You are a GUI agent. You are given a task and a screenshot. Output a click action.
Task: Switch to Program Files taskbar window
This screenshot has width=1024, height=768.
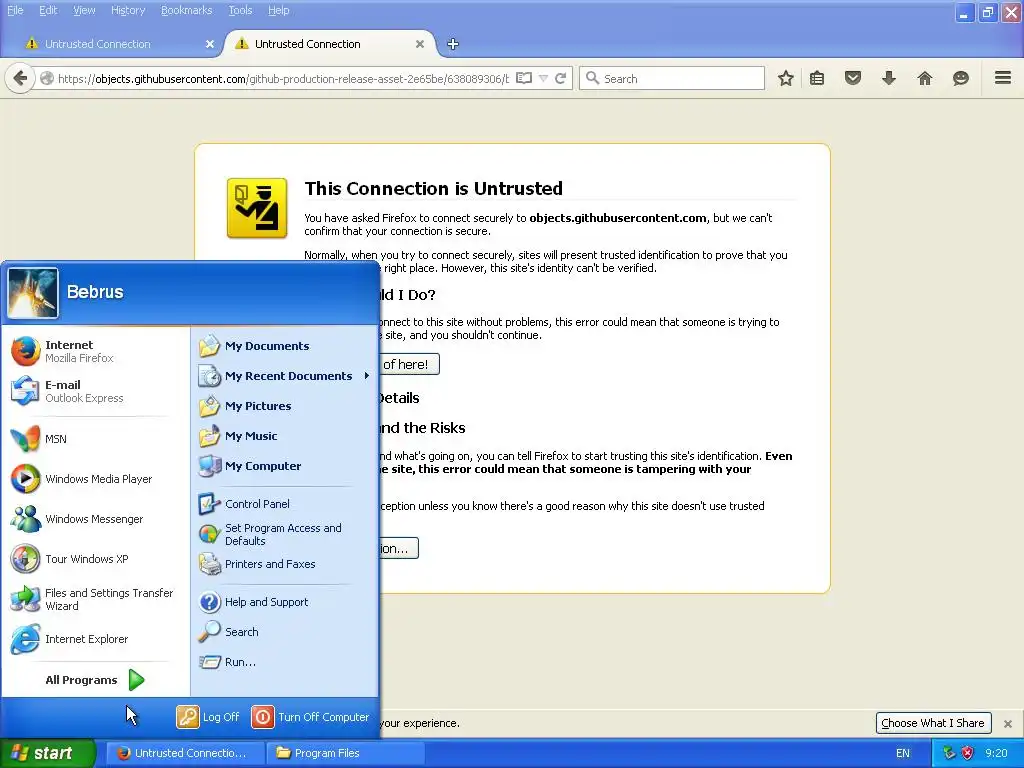coord(345,753)
